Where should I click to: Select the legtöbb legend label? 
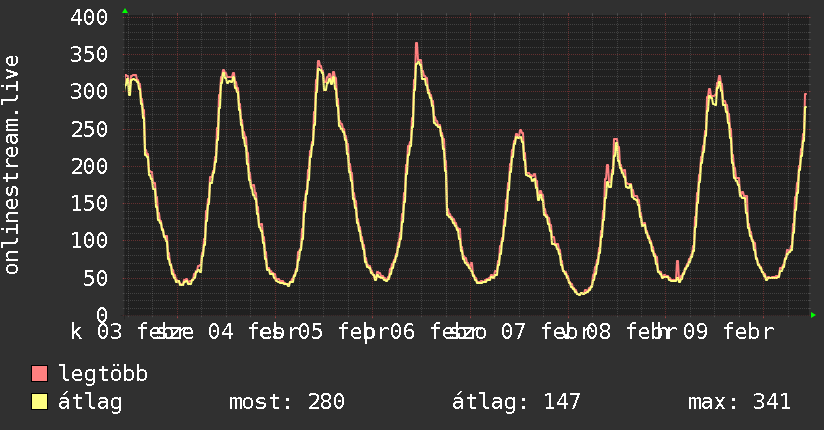(103, 374)
